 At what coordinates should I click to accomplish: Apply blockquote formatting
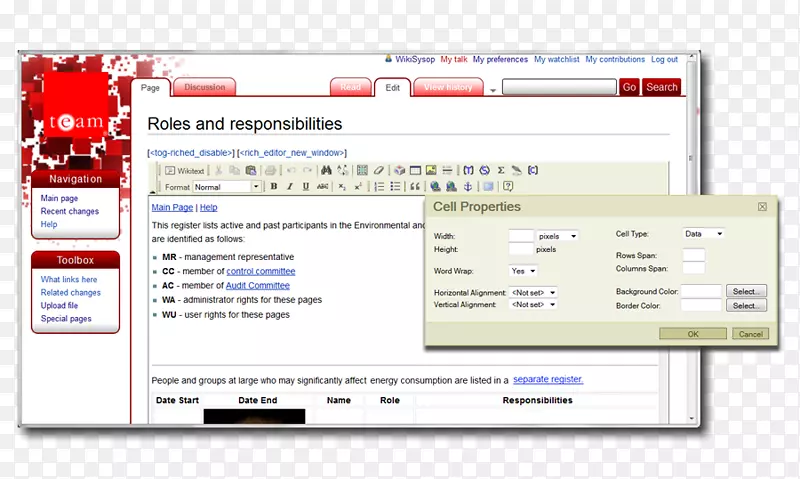pyautogui.click(x=415, y=187)
